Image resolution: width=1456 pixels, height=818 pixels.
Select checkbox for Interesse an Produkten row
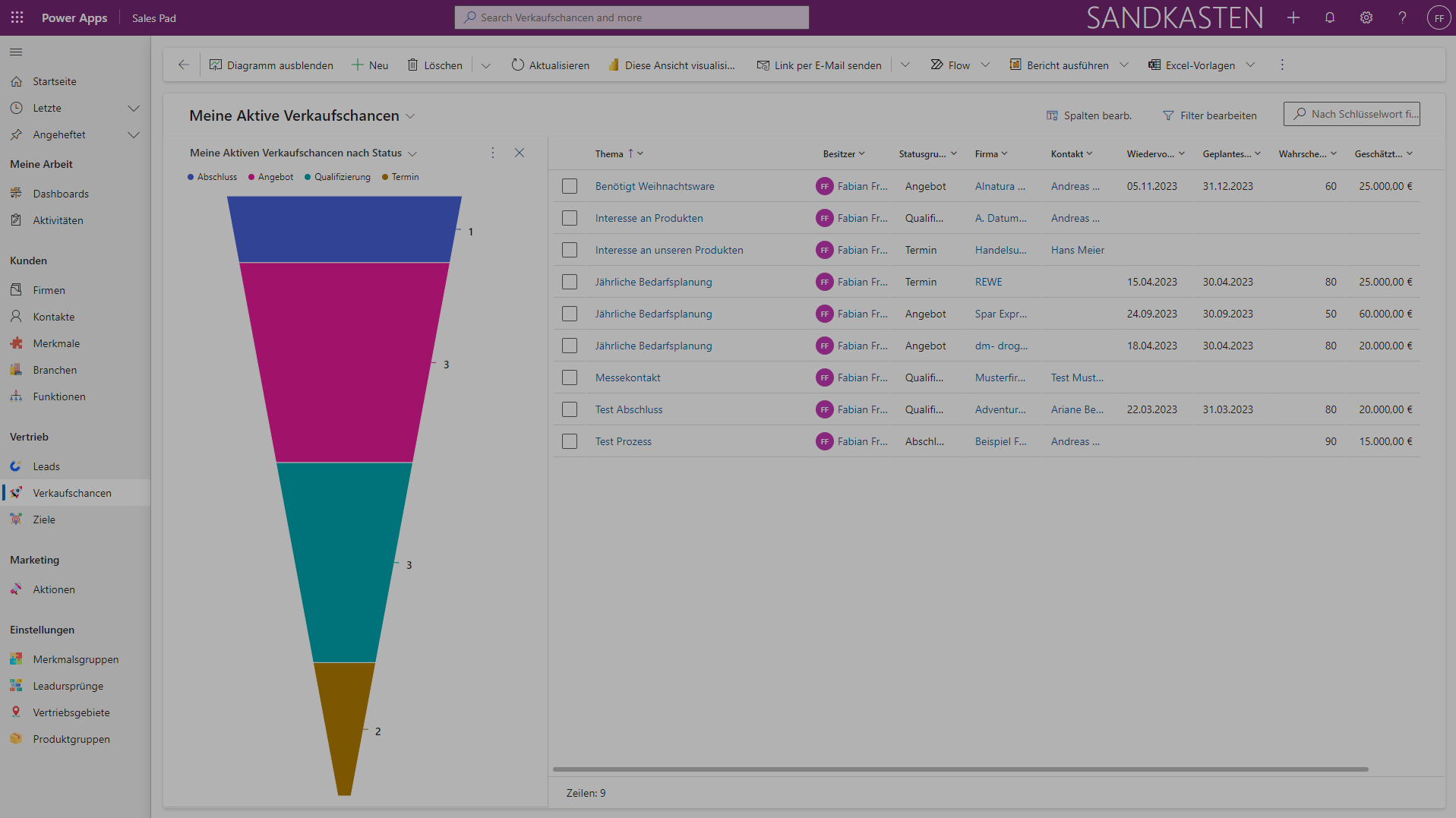[x=570, y=218]
